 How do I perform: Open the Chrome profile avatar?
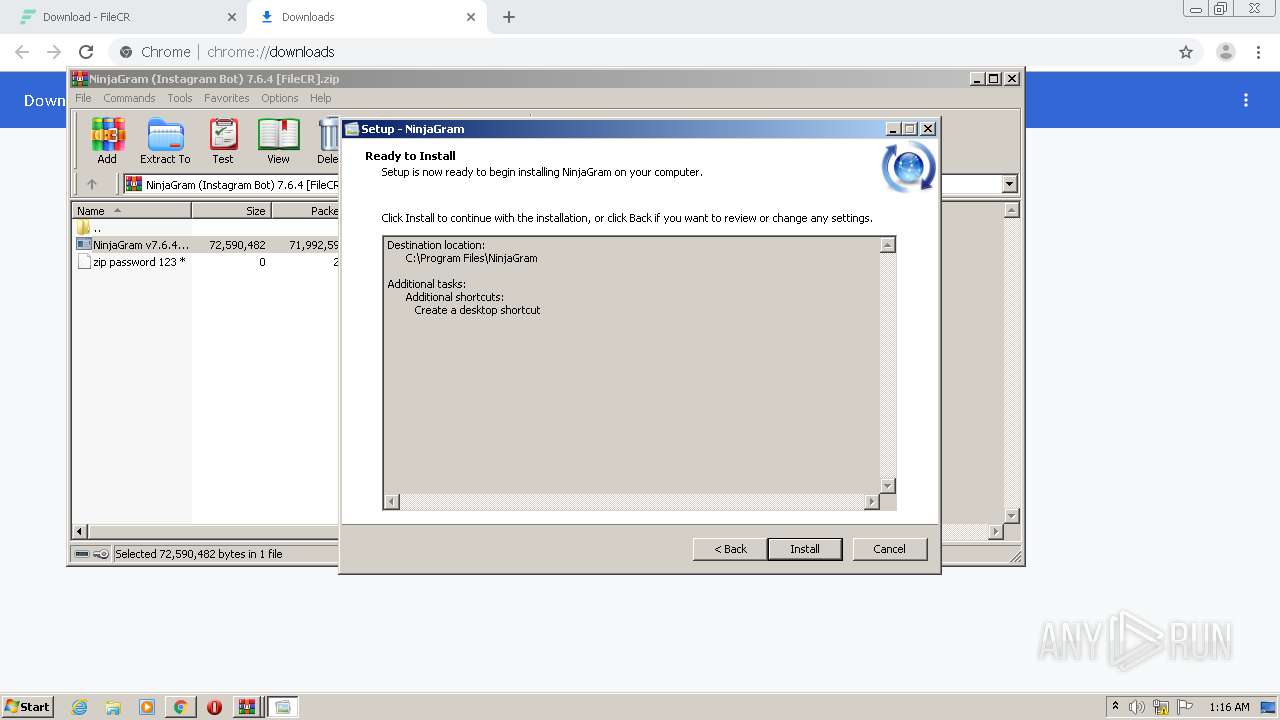[x=1225, y=52]
